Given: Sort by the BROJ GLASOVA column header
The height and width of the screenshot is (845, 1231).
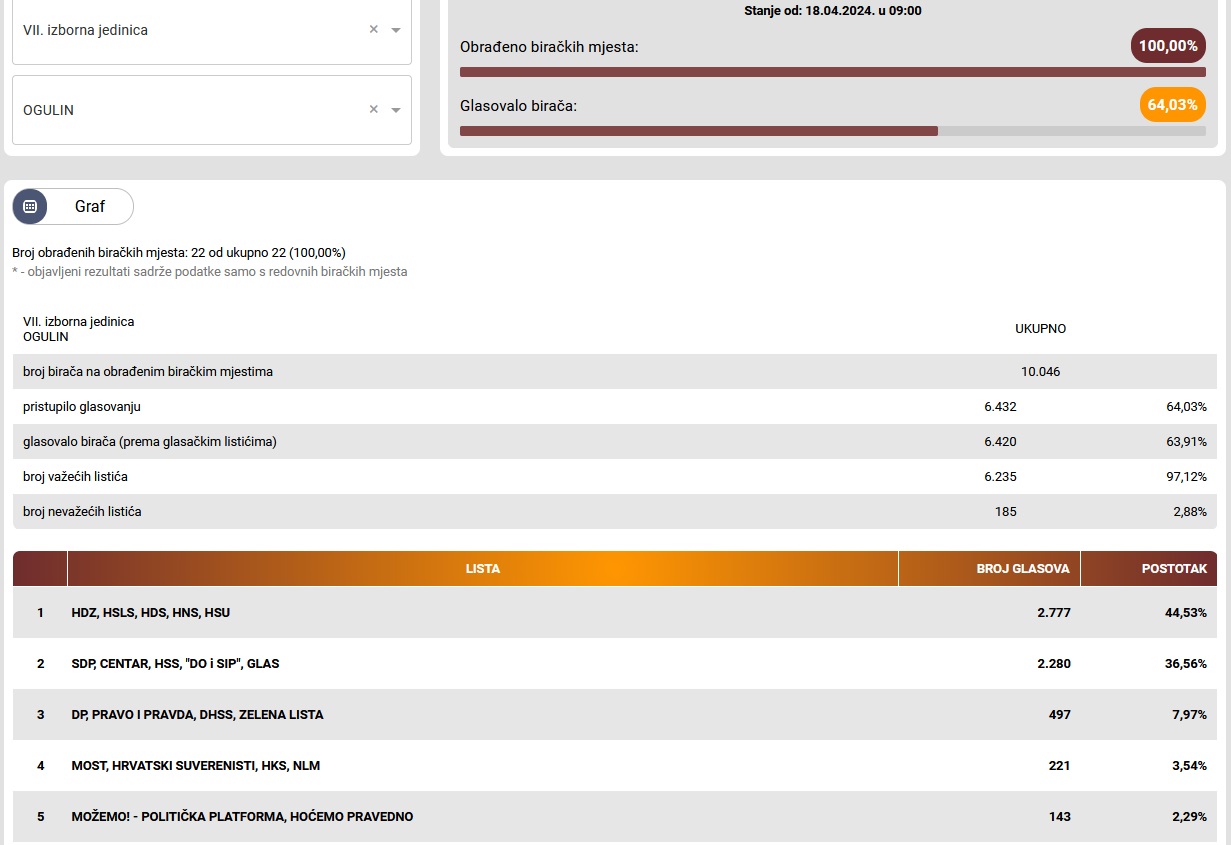Looking at the screenshot, I should point(1022,568).
